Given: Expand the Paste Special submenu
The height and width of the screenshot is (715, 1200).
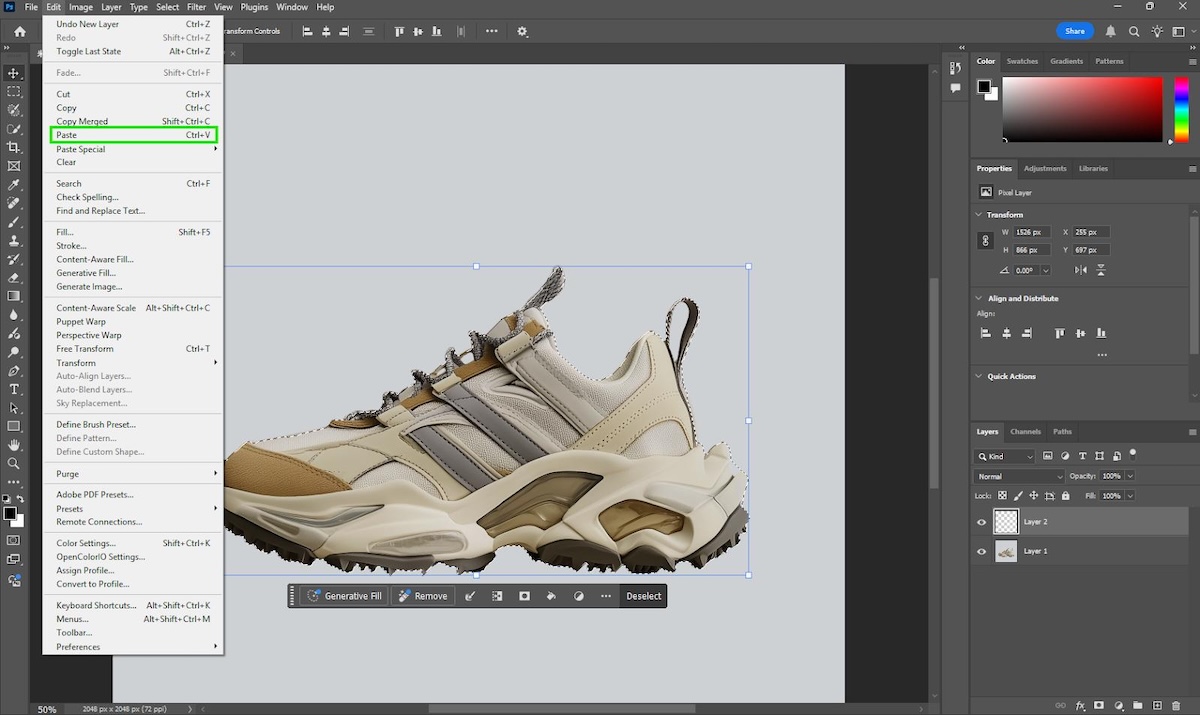Looking at the screenshot, I should [x=134, y=149].
